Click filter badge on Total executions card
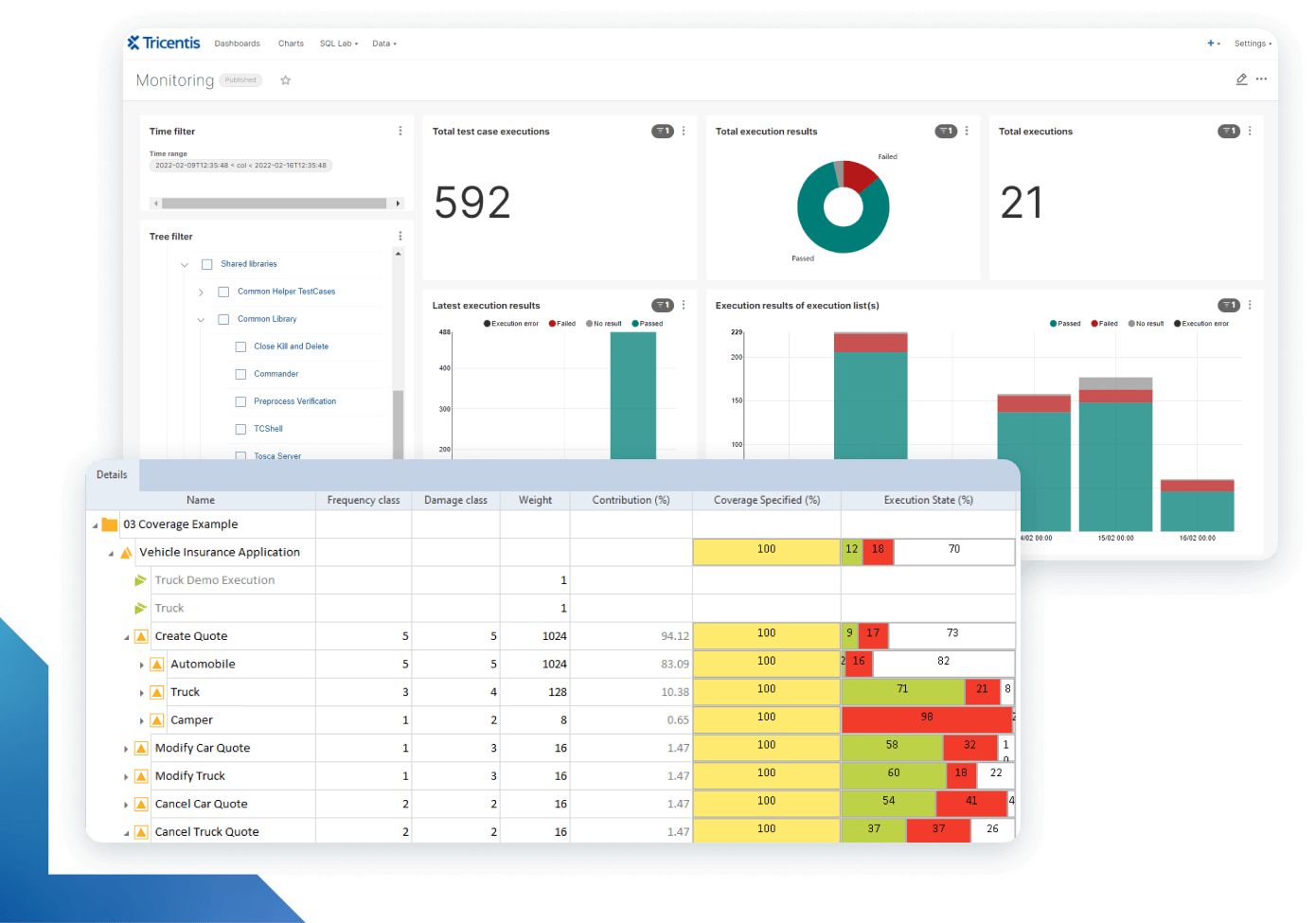The height and width of the screenshot is (923, 1316). tap(1228, 132)
